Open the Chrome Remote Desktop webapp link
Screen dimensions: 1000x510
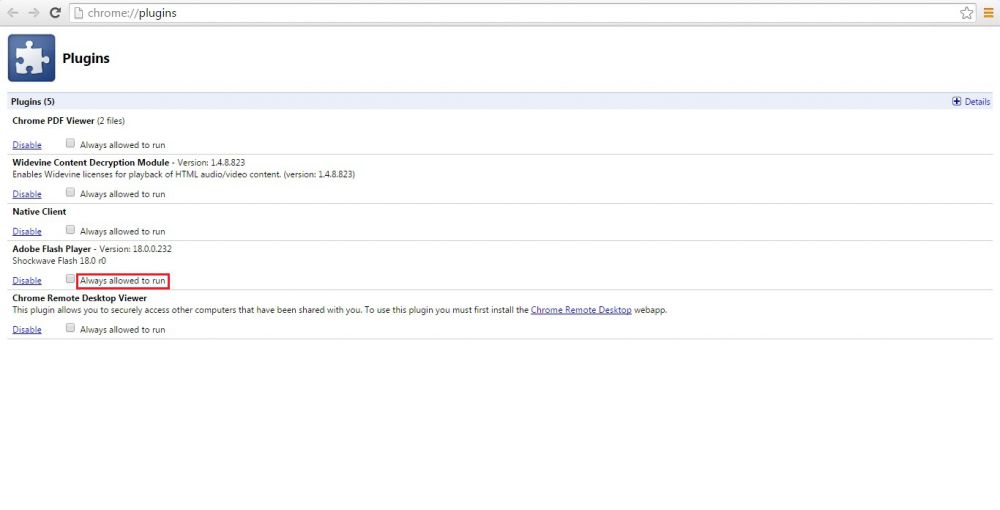tap(581, 310)
